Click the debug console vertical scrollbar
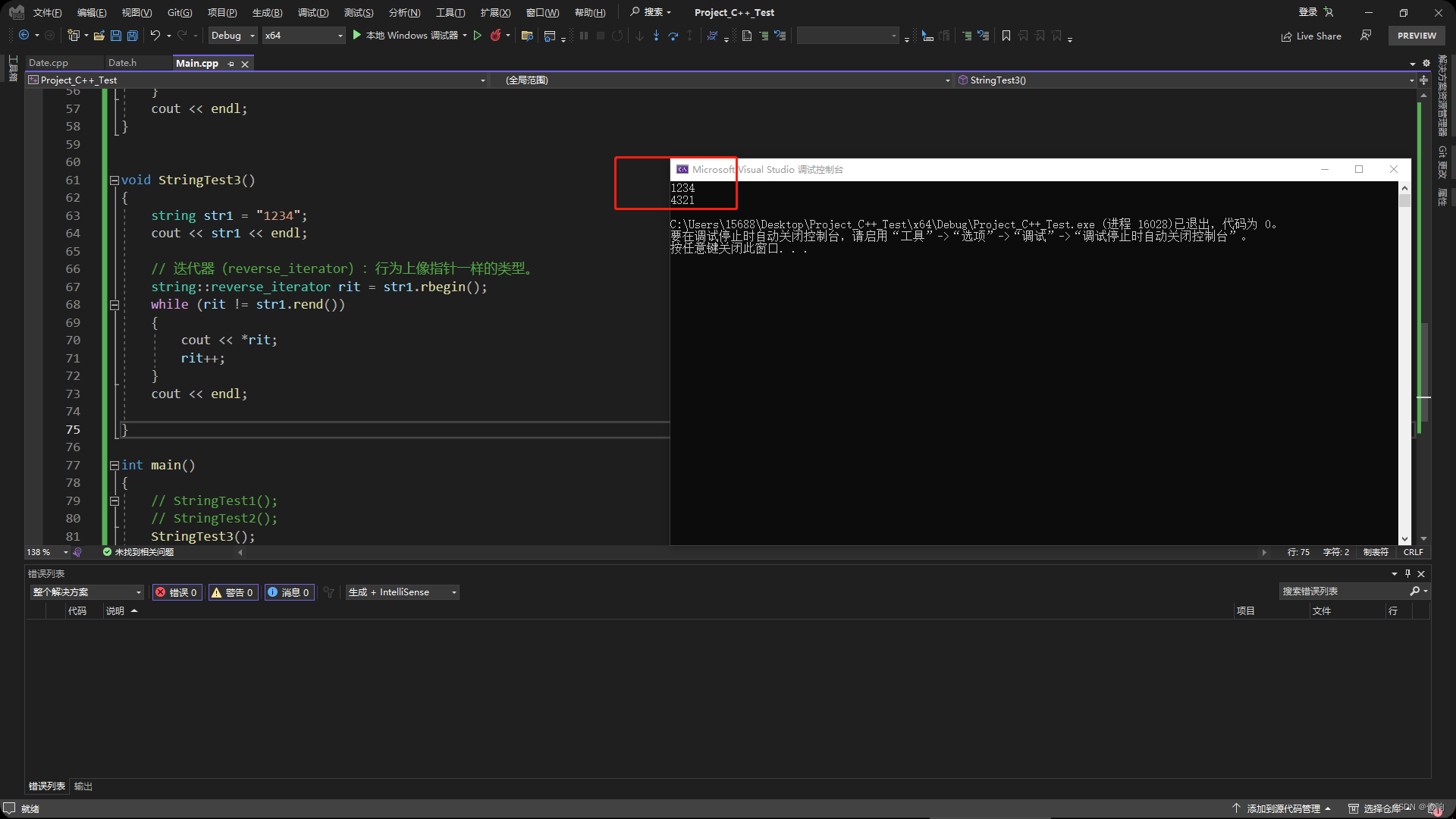 pyautogui.click(x=1404, y=362)
